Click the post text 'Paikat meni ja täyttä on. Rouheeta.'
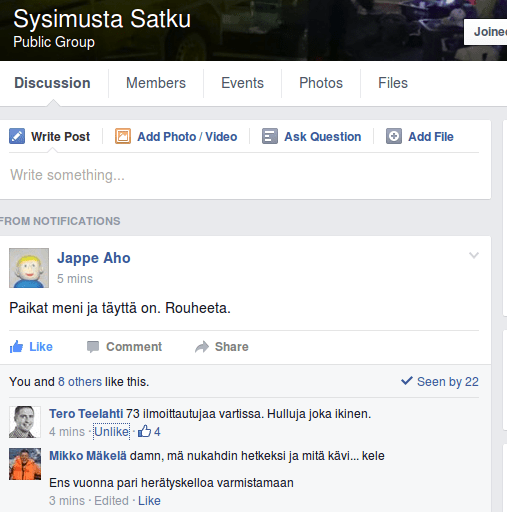This screenshot has height=512, width=507. 120,308
